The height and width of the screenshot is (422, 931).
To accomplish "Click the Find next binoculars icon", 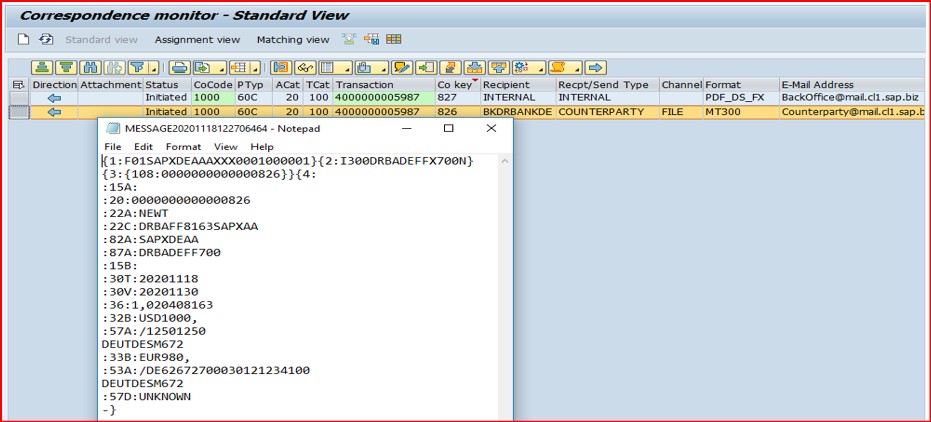I will point(115,68).
